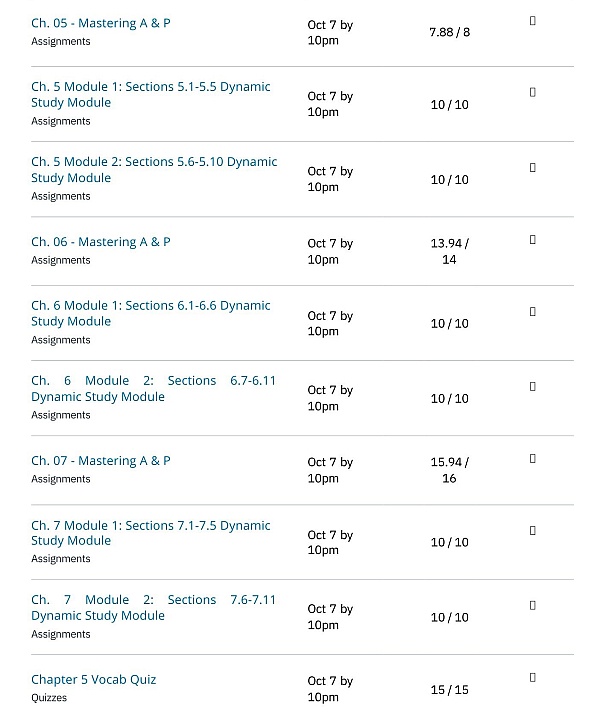The width and height of the screenshot is (600, 717).
Task: Click status icon for Ch. 5 Module 2 row
Action: click(x=533, y=167)
